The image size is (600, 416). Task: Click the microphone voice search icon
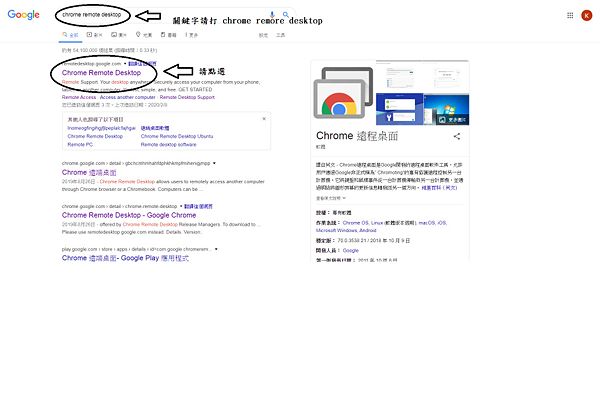coord(272,15)
